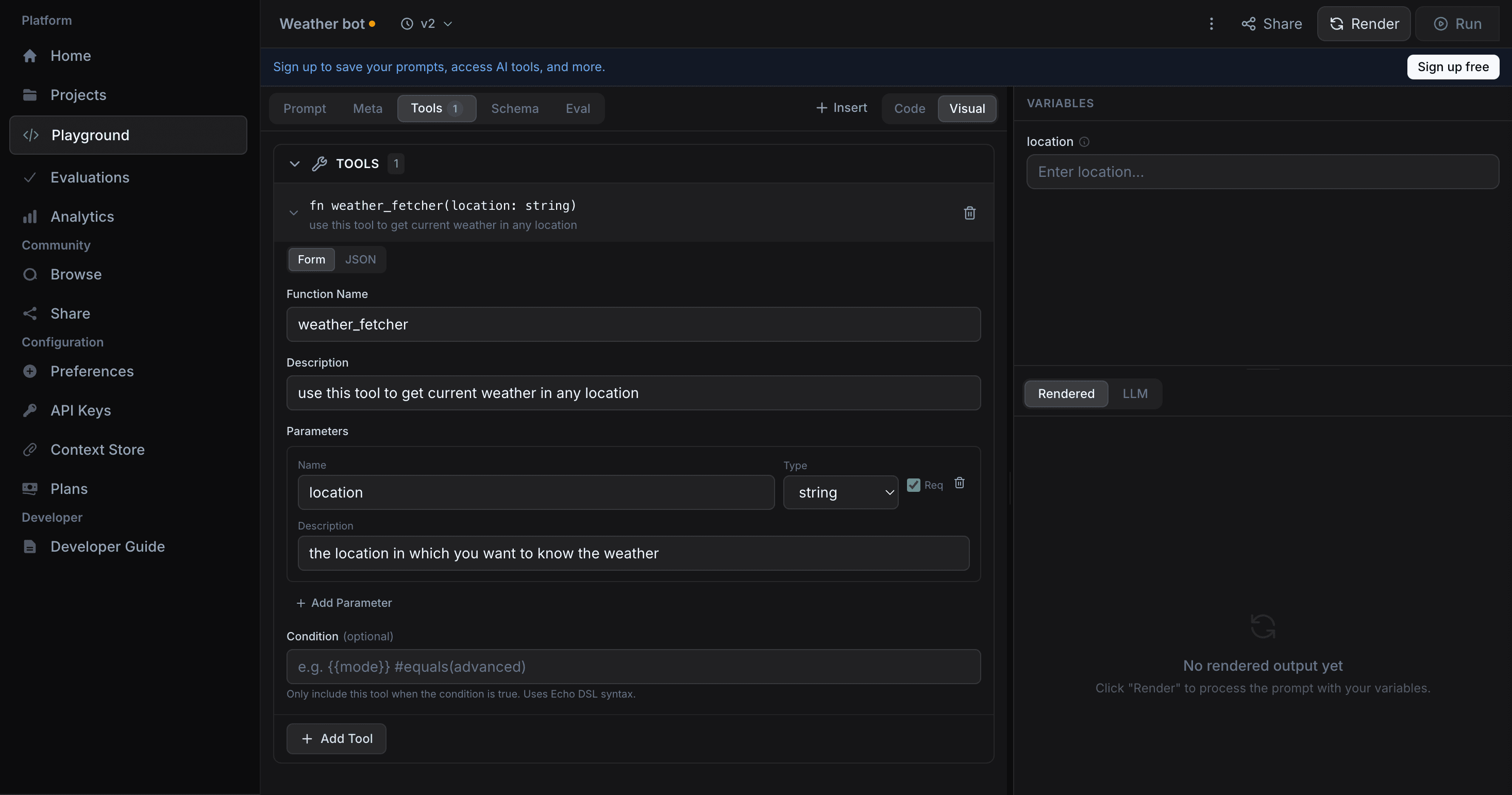Screen dimensions: 1512x795
Task: Uncheck the Req checkbox for location parameter
Action: pyautogui.click(x=913, y=485)
